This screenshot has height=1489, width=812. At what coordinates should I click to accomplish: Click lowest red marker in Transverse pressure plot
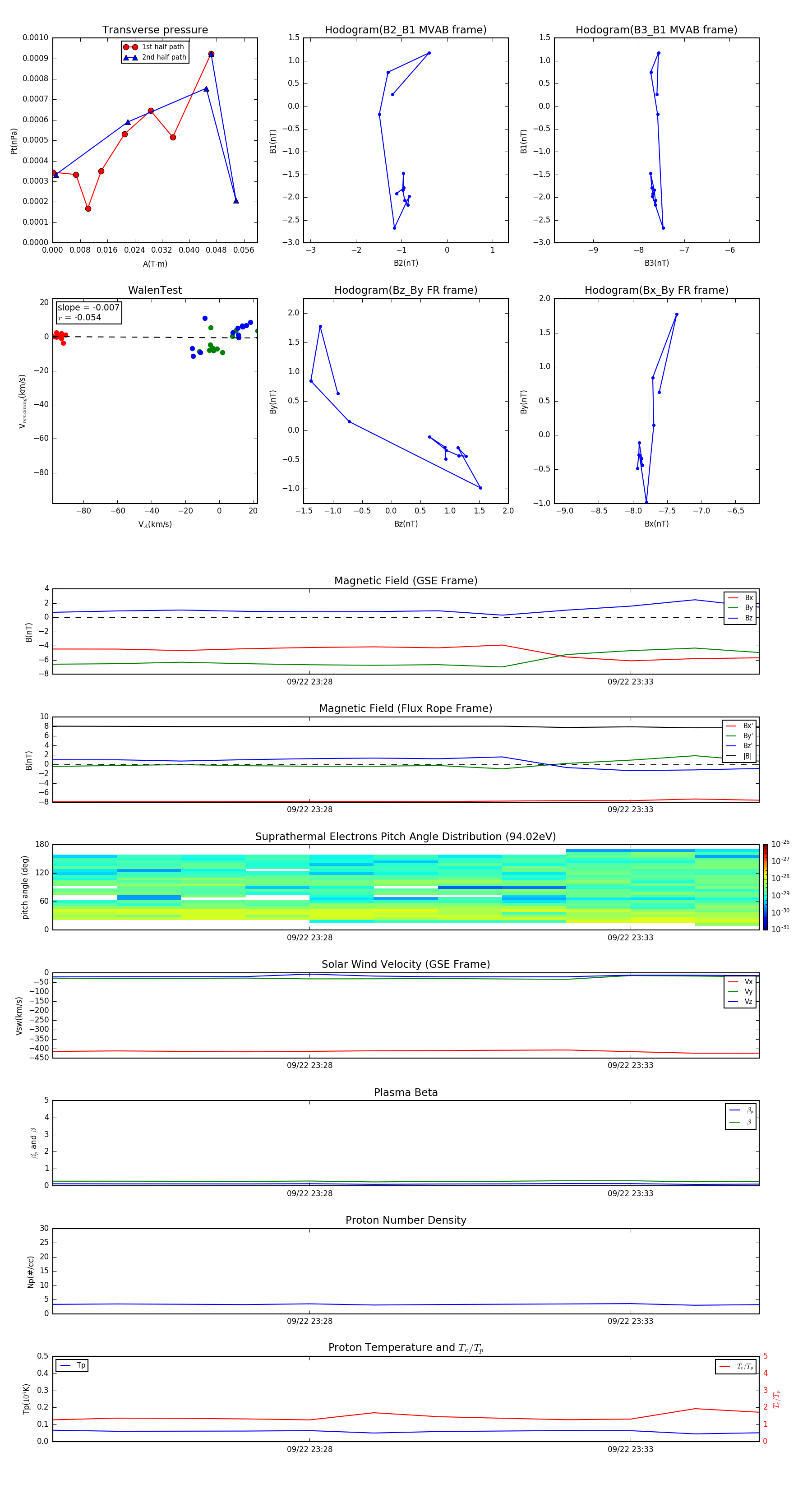pyautogui.click(x=88, y=208)
